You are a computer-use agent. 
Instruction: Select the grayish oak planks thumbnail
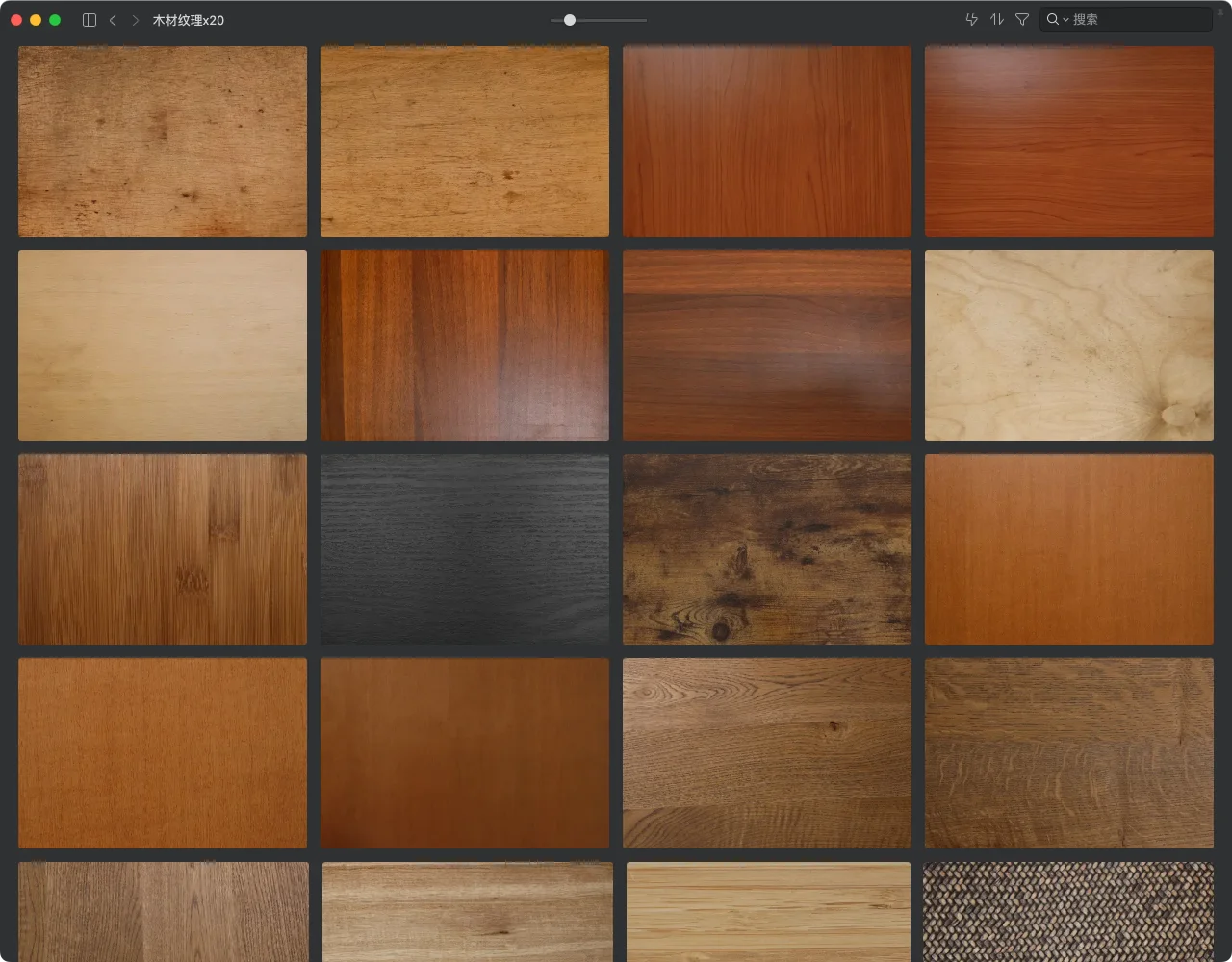(x=164, y=912)
